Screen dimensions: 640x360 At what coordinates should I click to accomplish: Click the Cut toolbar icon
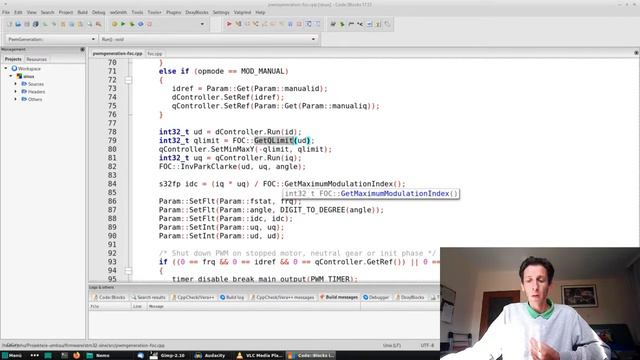tap(63, 24)
